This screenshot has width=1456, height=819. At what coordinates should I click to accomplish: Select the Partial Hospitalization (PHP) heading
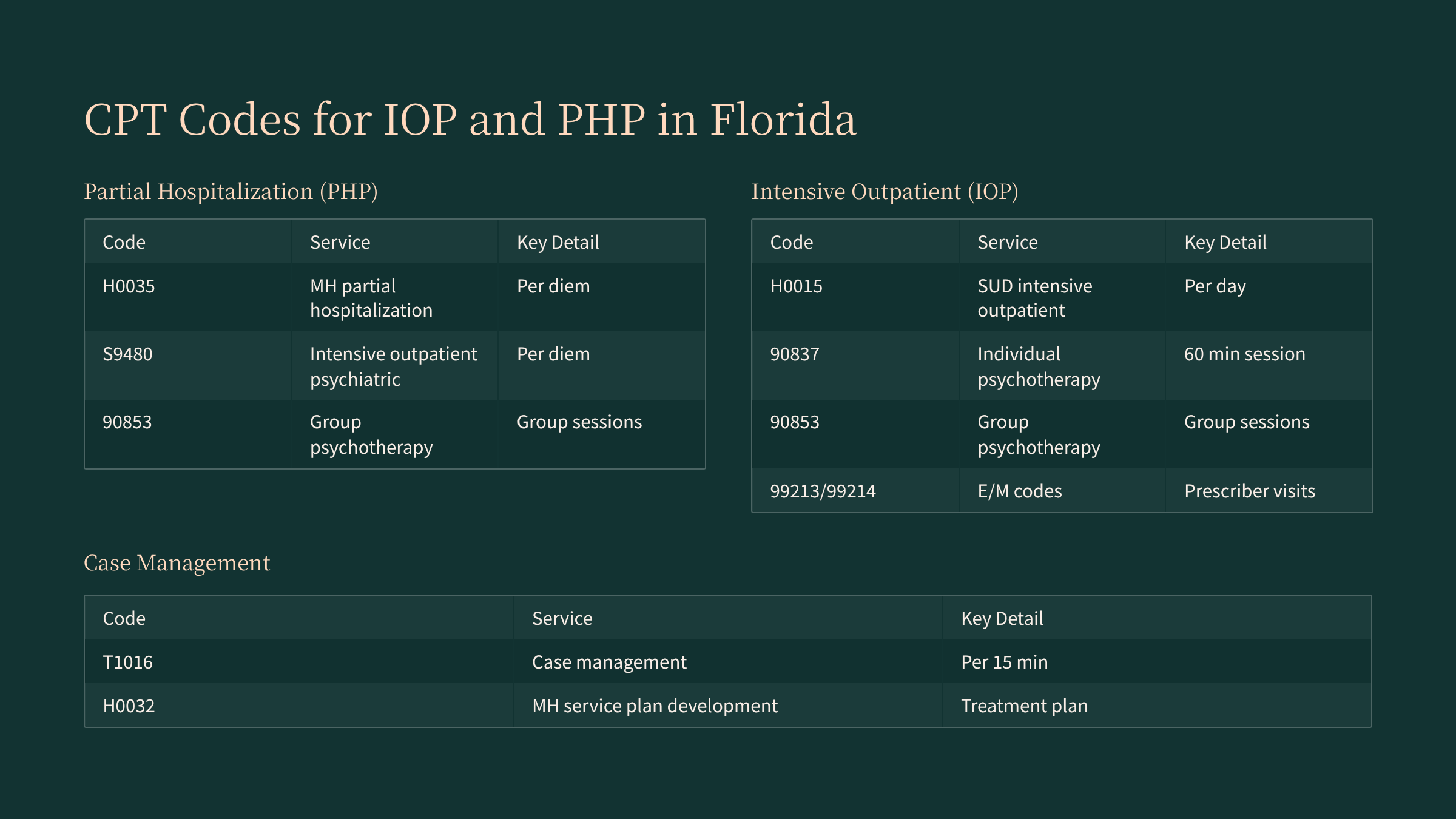click(231, 192)
